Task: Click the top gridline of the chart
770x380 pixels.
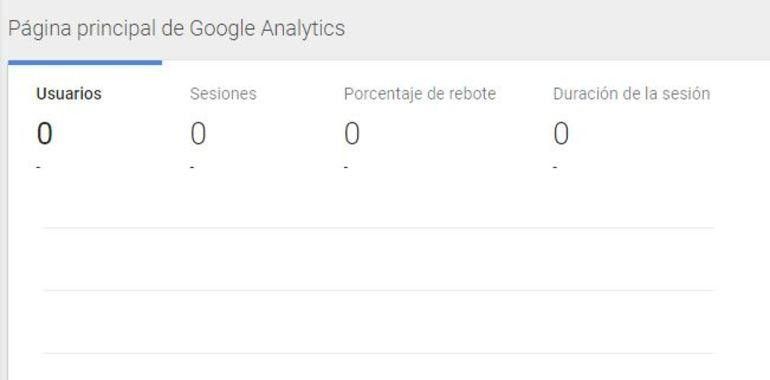Action: point(378,228)
